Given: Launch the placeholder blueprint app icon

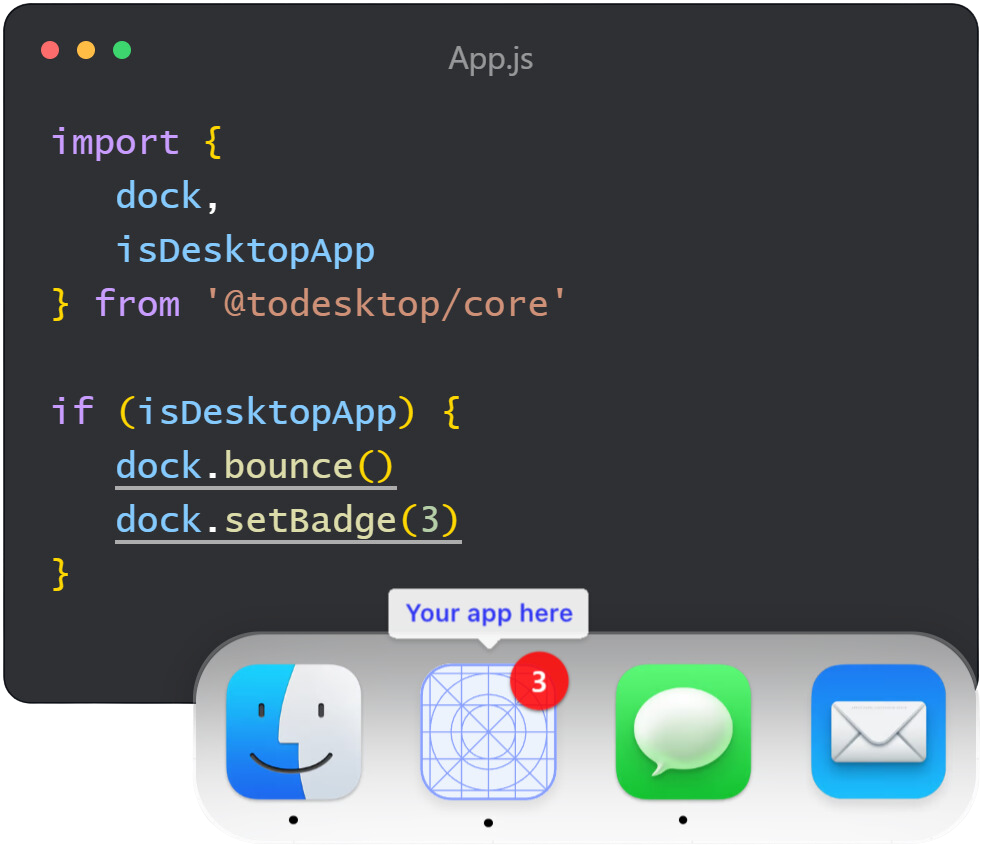Looking at the screenshot, I should tap(486, 733).
